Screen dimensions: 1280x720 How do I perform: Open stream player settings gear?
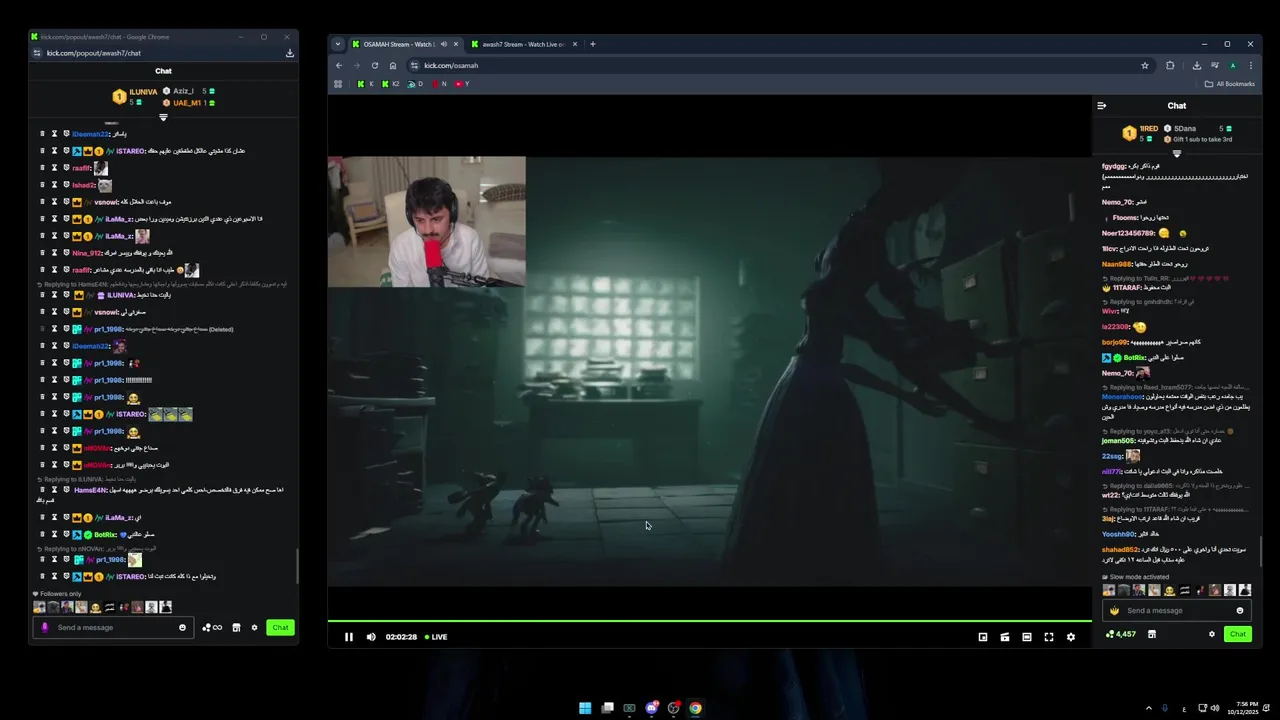(x=1071, y=637)
